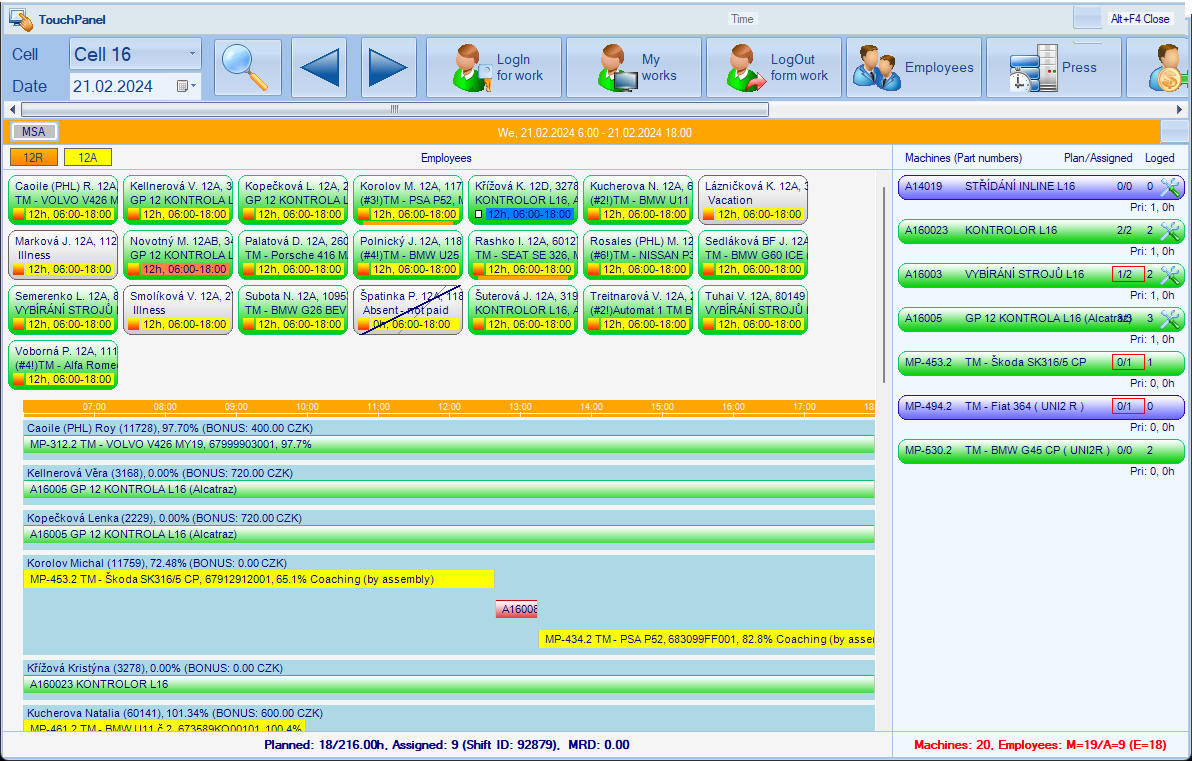1192x761 pixels.
Task: Toggle the 12R shift filter
Action: pyautogui.click(x=34, y=157)
